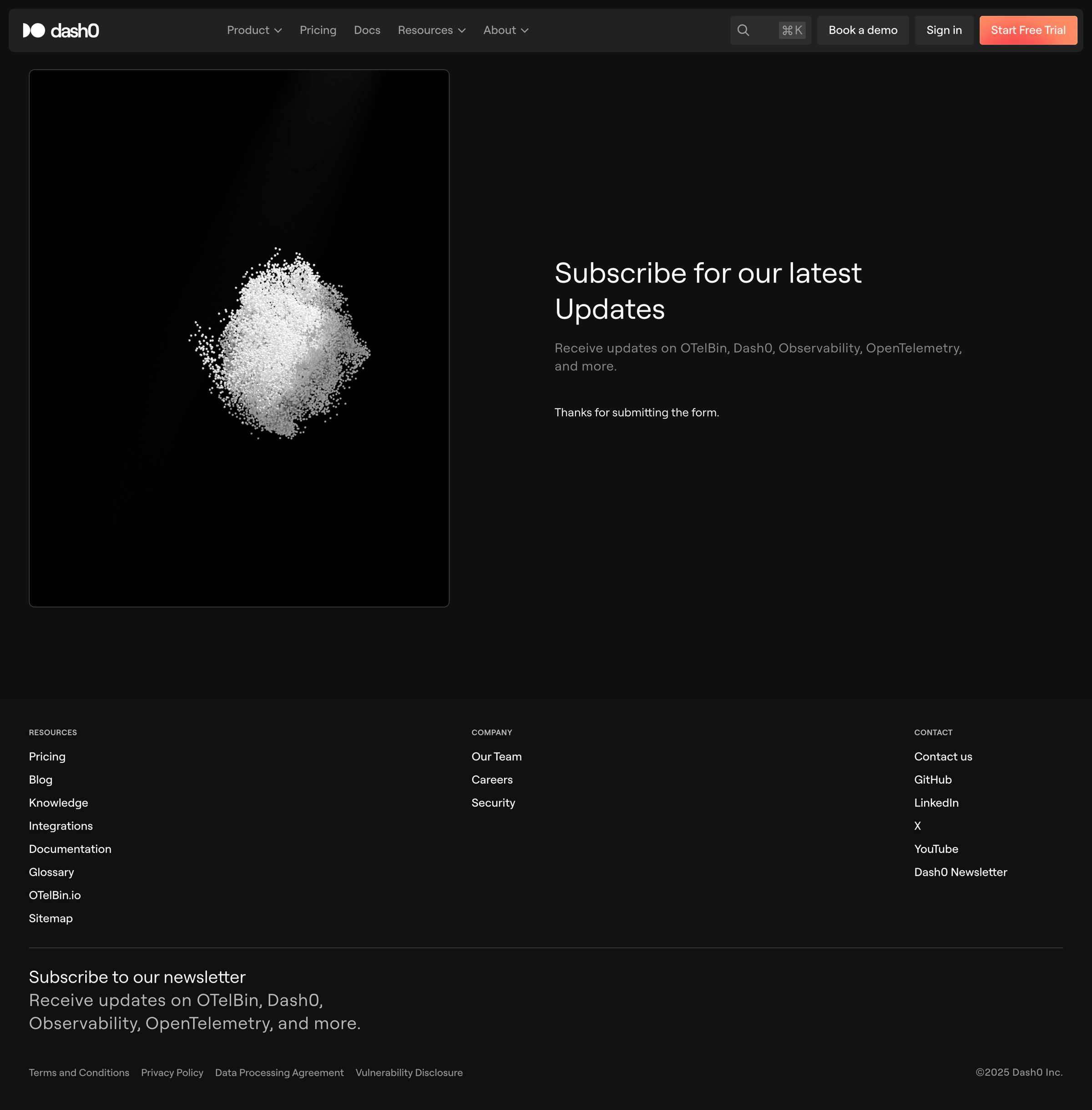Viewport: 1092px width, 1110px height.
Task: Click the particle animation image
Action: [239, 339]
